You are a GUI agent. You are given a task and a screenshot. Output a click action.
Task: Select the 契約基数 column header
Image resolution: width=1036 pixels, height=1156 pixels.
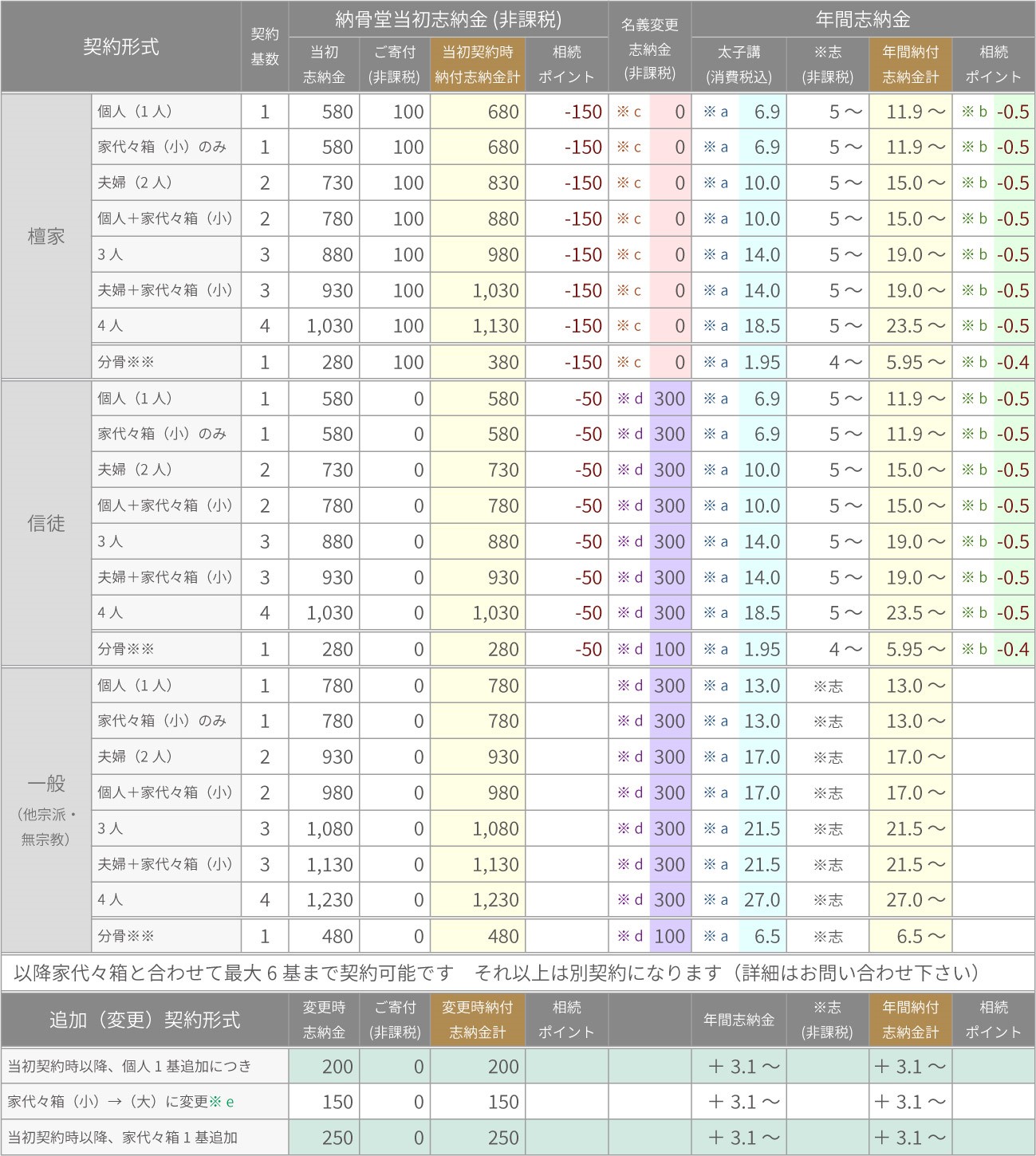point(265,46)
